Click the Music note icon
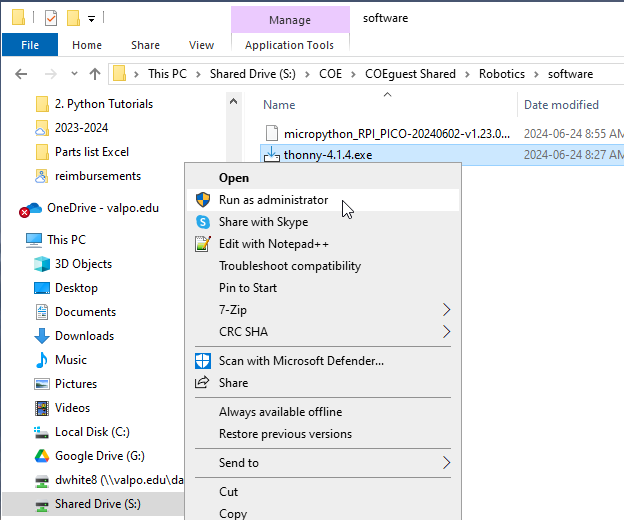Image resolution: width=624 pixels, height=520 pixels. 42,360
